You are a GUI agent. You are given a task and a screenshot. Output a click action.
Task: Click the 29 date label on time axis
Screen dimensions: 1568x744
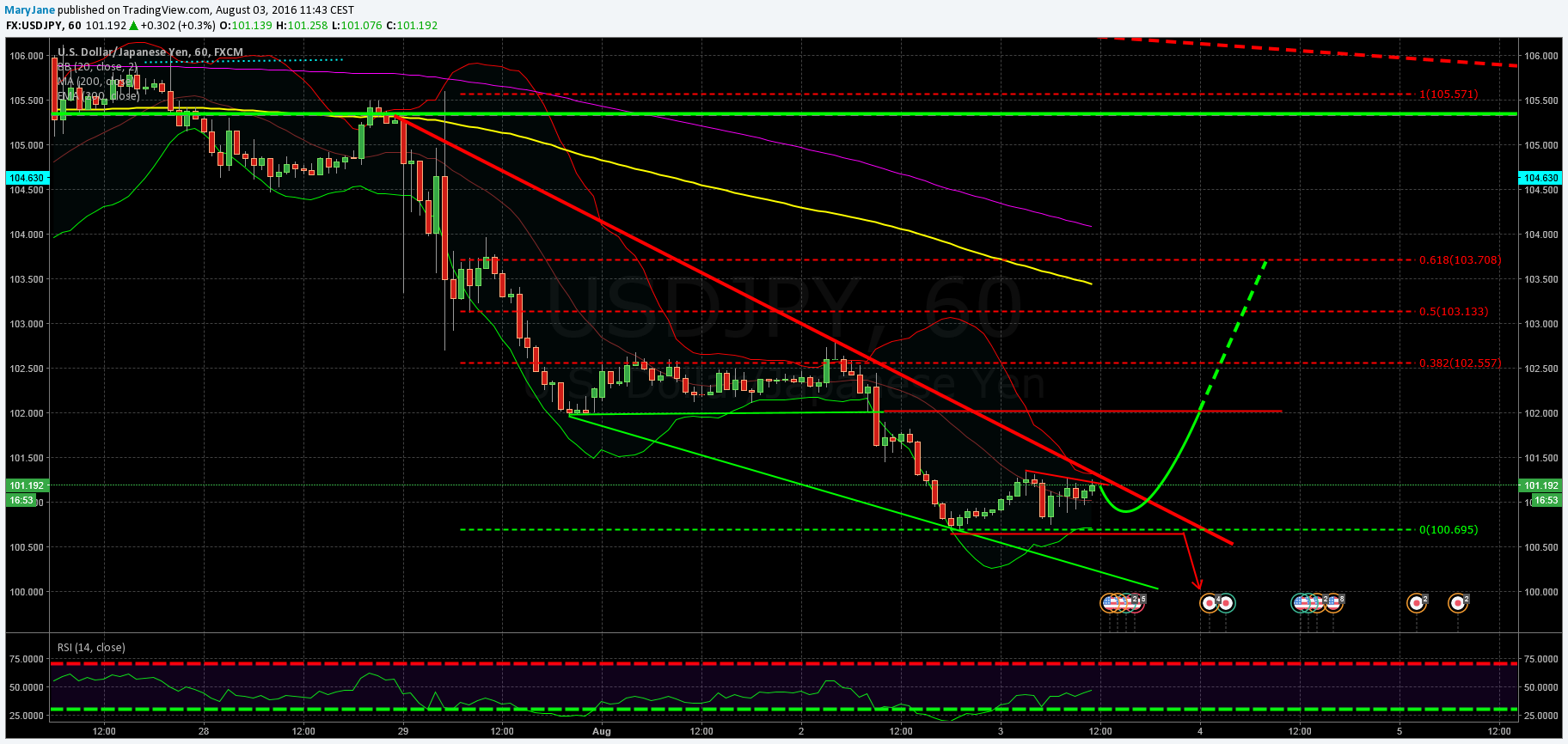click(403, 732)
